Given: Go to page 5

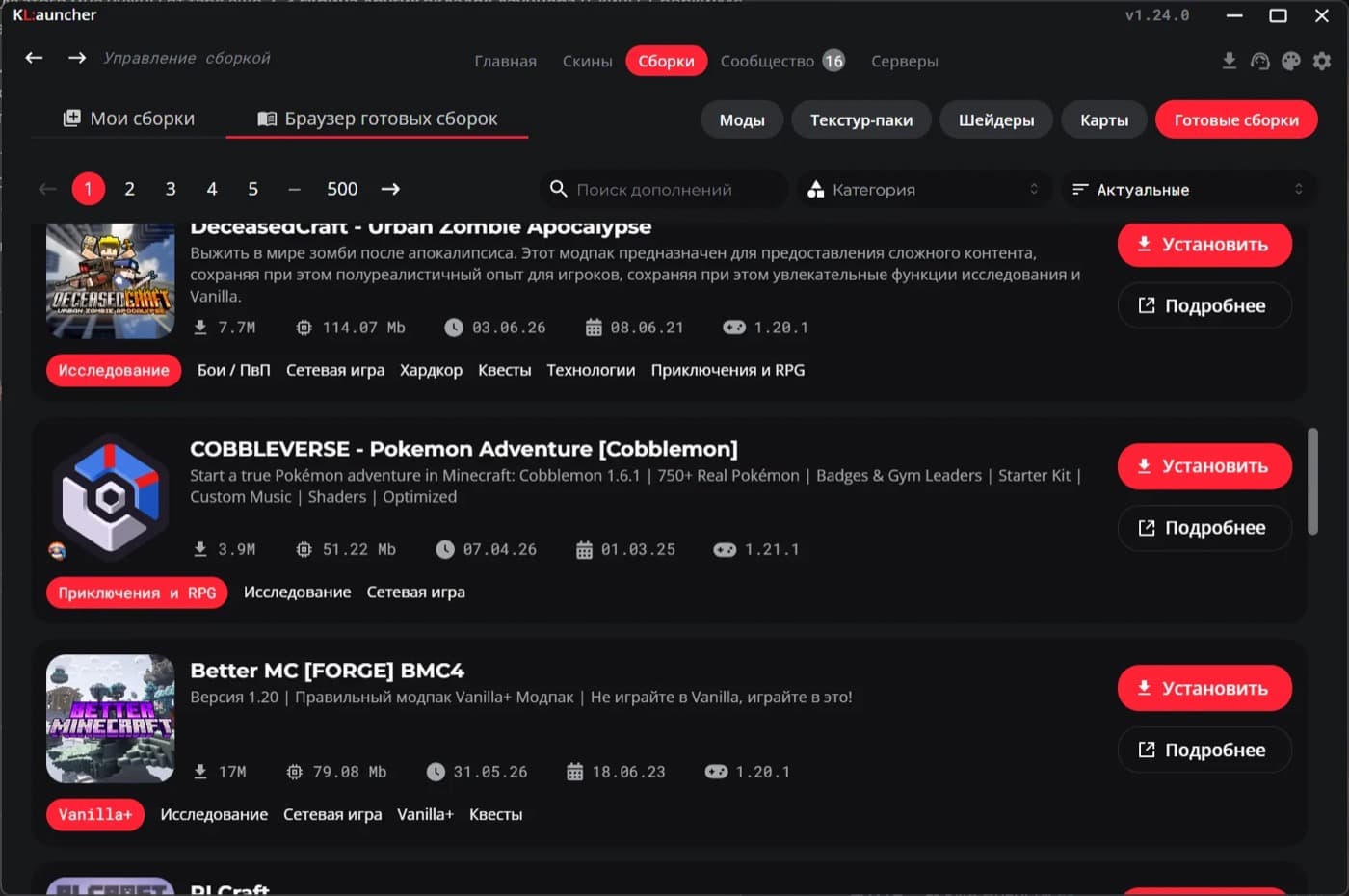Looking at the screenshot, I should point(252,189).
